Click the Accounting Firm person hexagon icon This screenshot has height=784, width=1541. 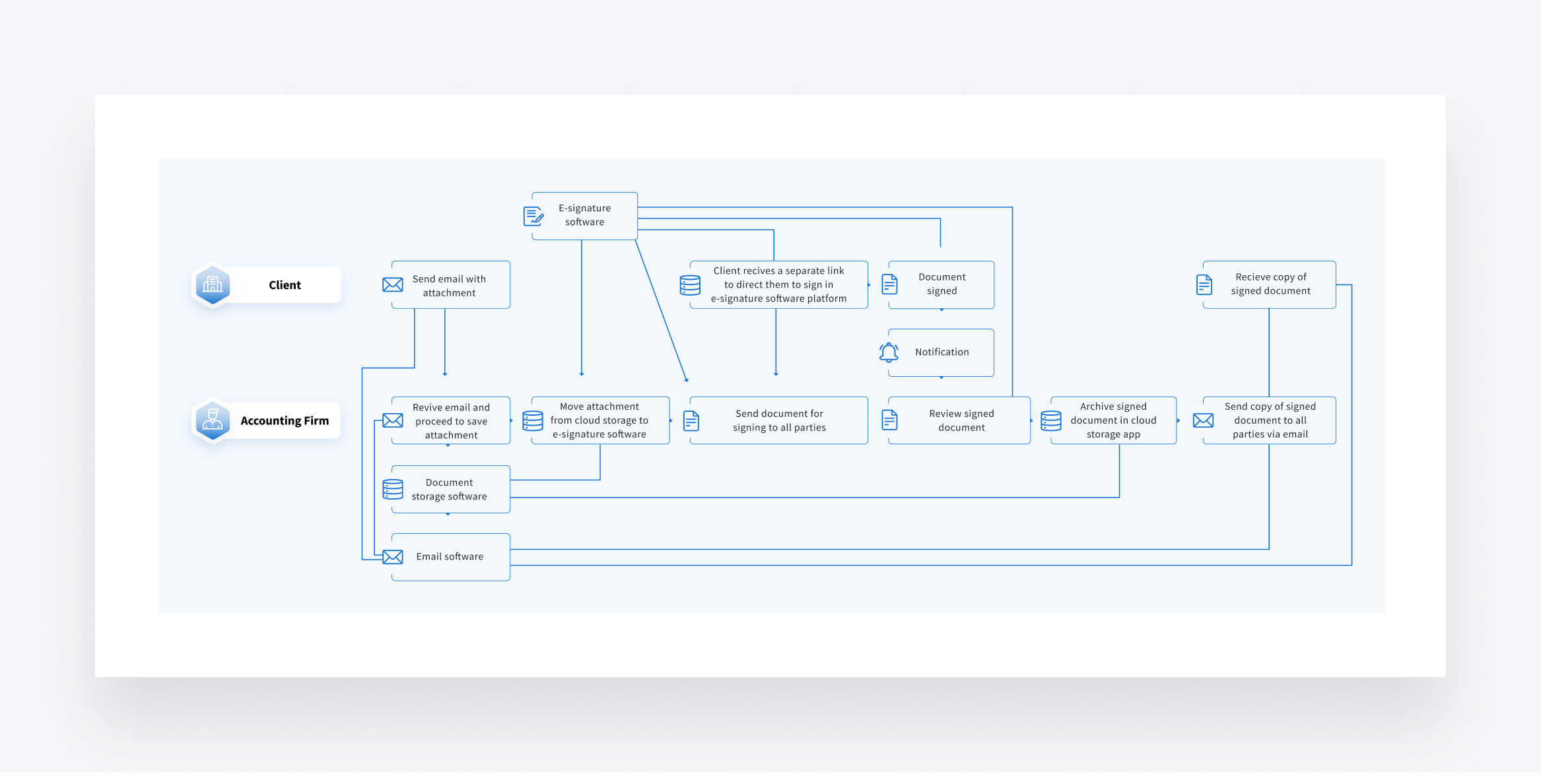(x=213, y=420)
